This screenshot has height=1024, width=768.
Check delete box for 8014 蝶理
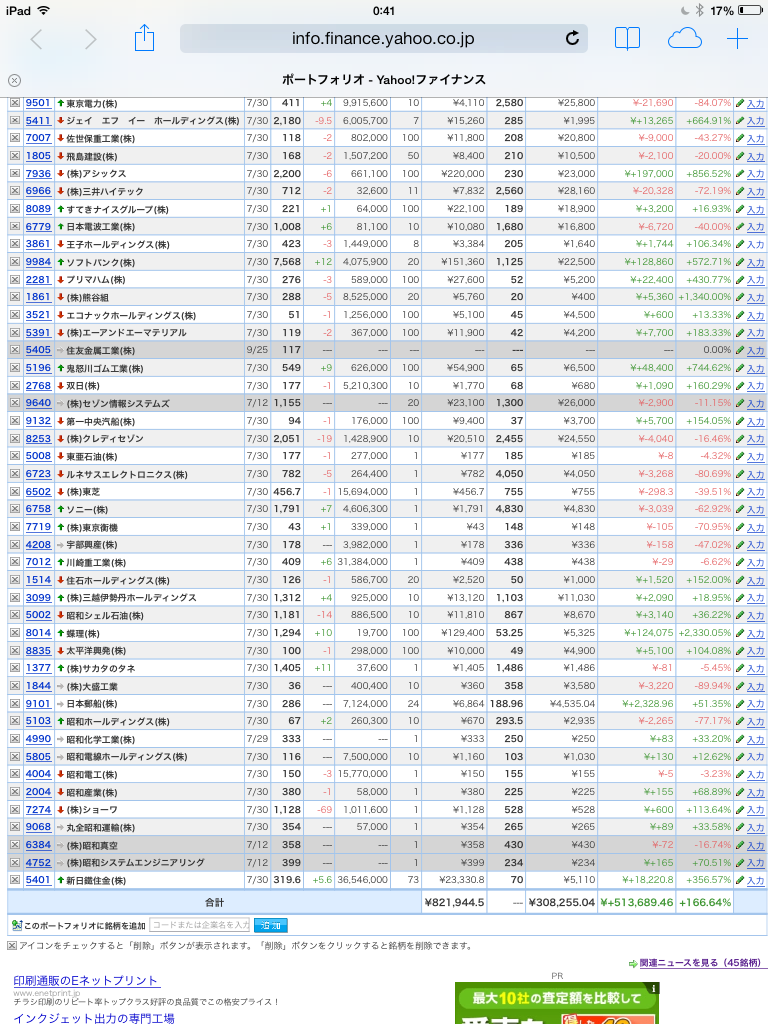[15, 633]
